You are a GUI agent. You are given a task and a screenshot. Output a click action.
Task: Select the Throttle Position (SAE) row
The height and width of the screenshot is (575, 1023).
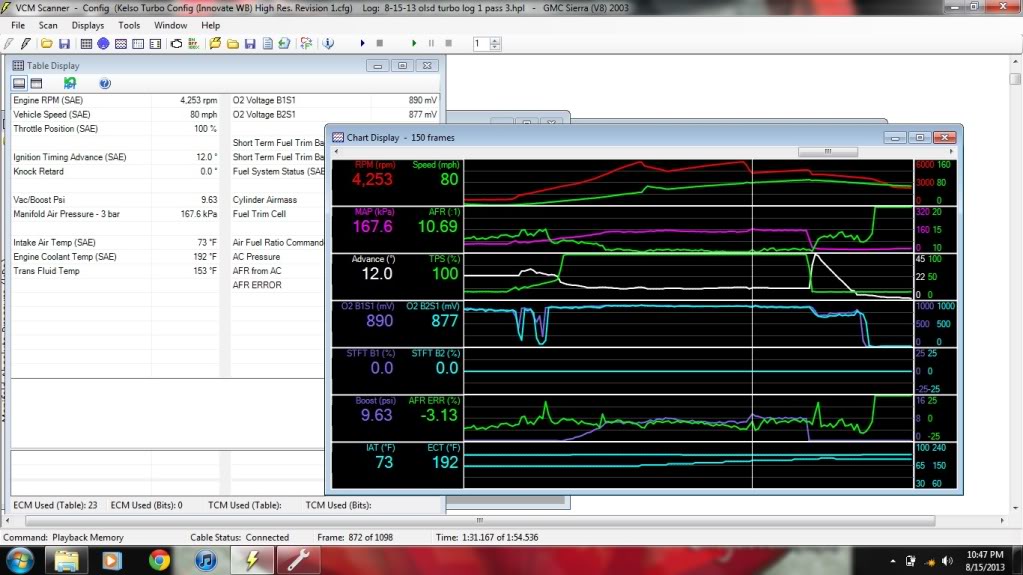(x=115, y=129)
